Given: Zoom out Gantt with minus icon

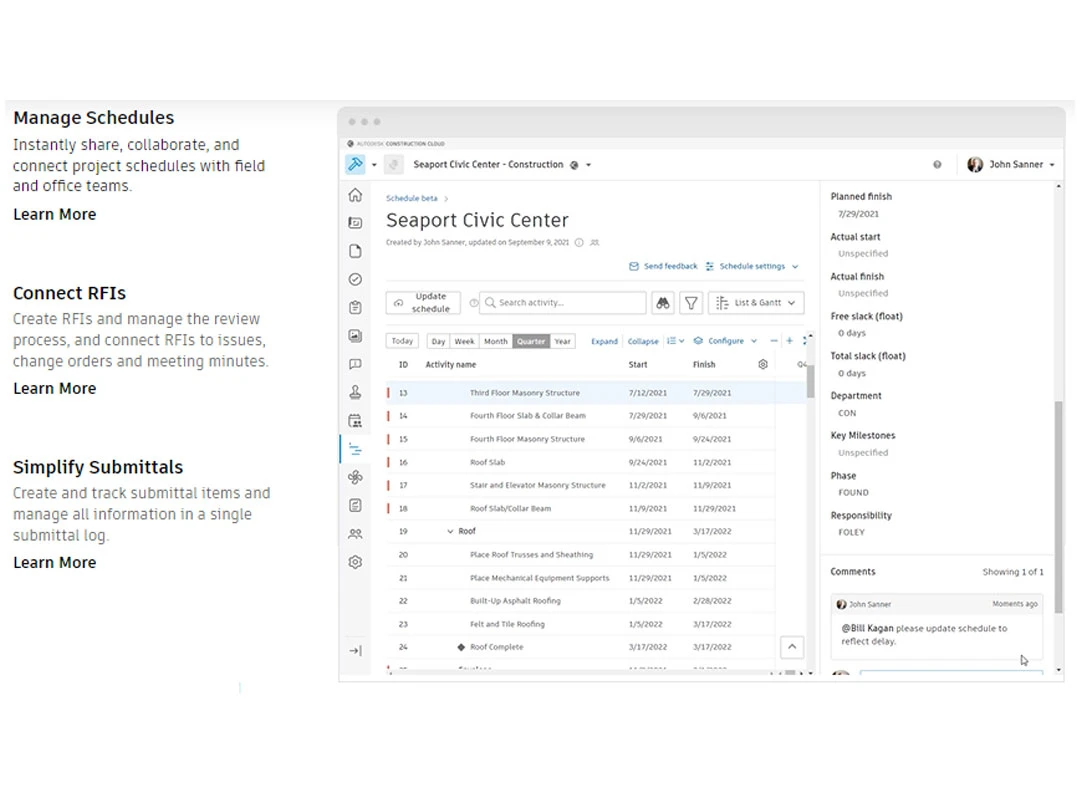Looking at the screenshot, I should tap(774, 341).
